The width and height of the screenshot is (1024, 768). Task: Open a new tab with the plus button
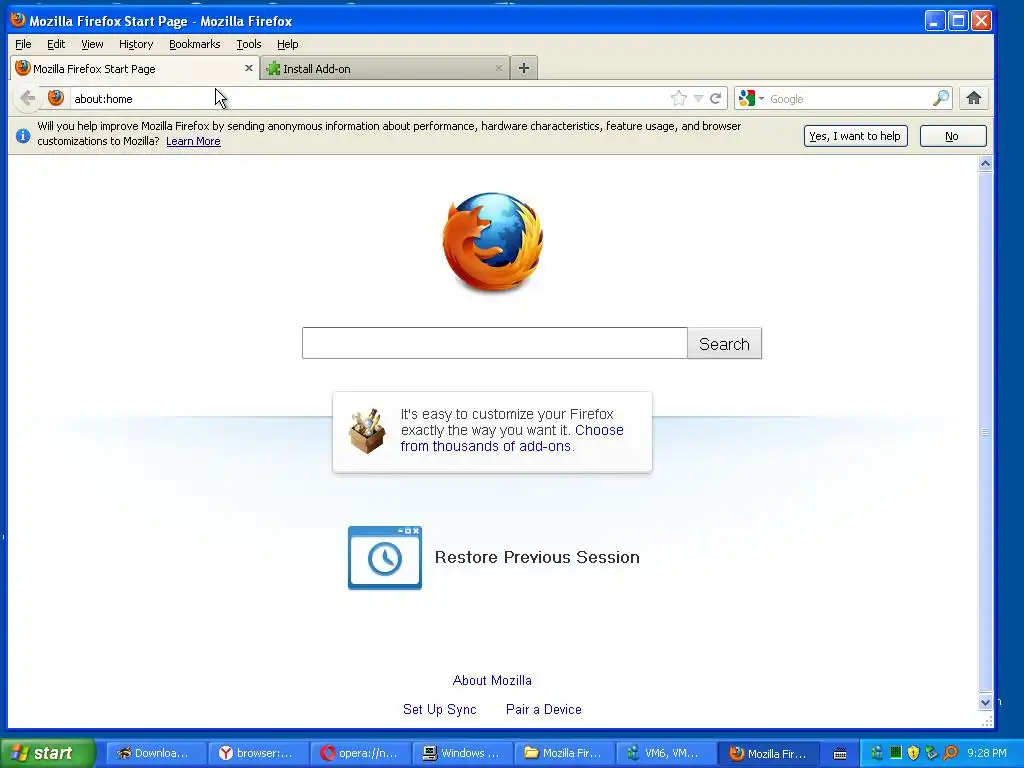pos(524,68)
